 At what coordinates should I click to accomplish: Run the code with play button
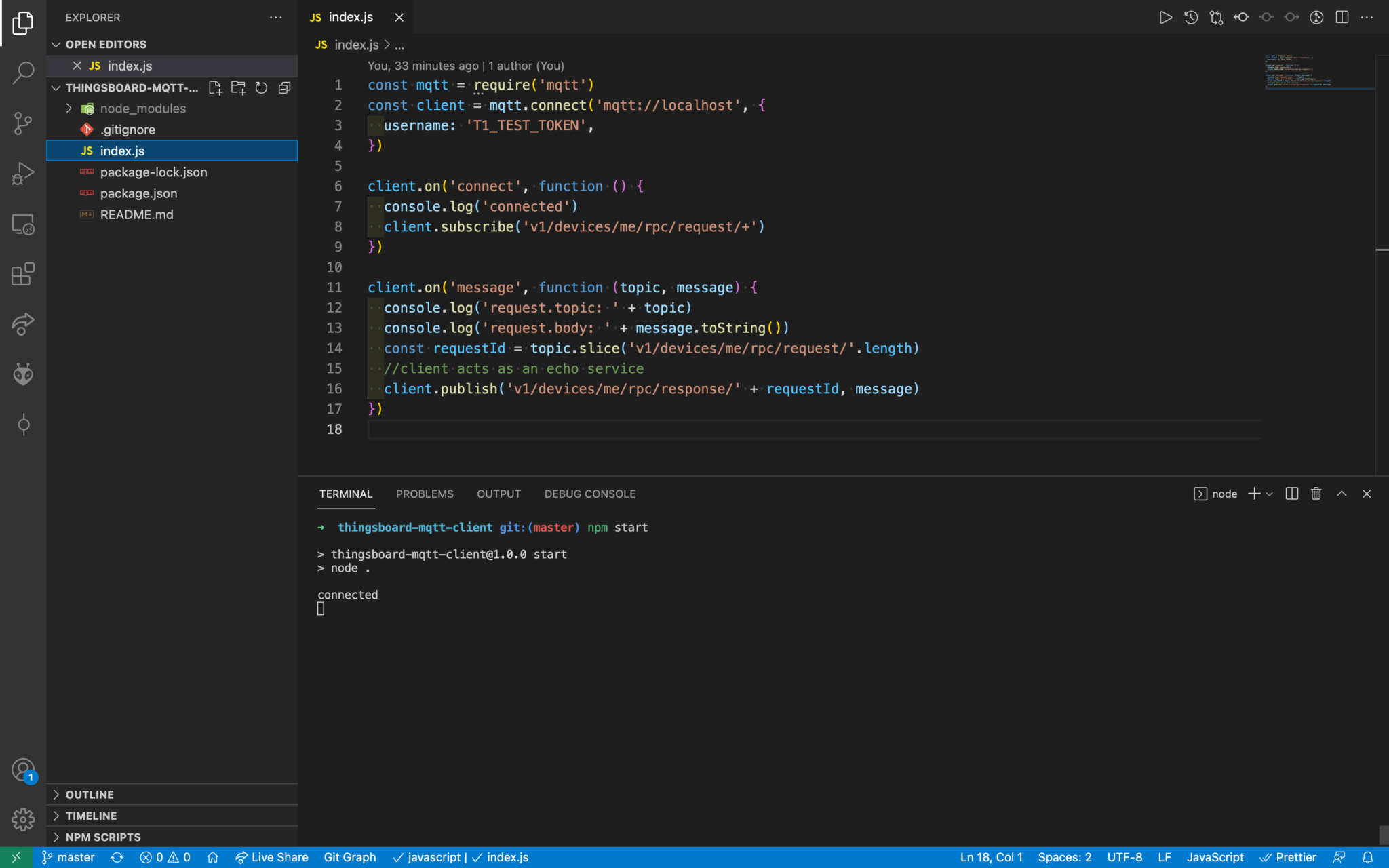[x=1165, y=18]
